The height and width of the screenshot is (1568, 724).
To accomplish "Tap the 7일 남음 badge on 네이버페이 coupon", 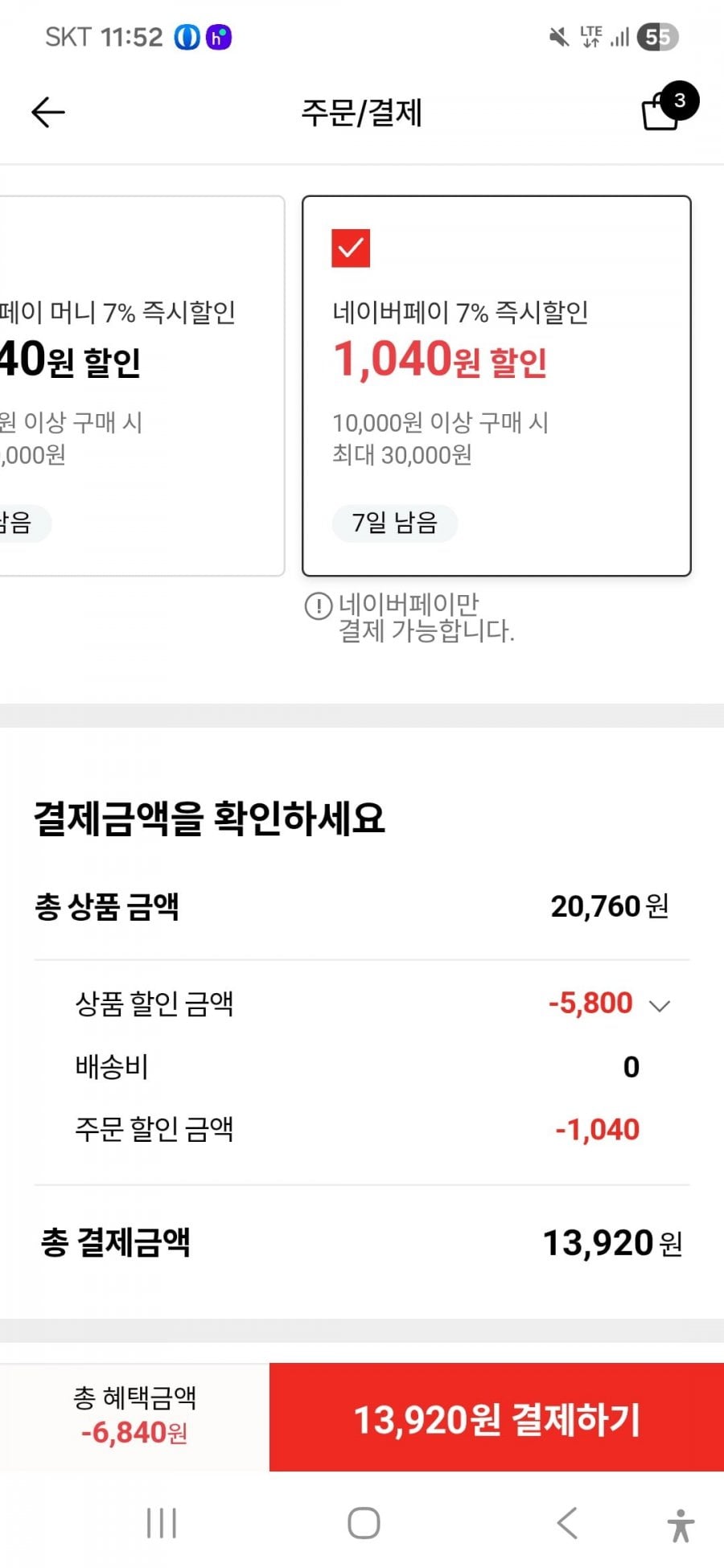I will (x=394, y=523).
